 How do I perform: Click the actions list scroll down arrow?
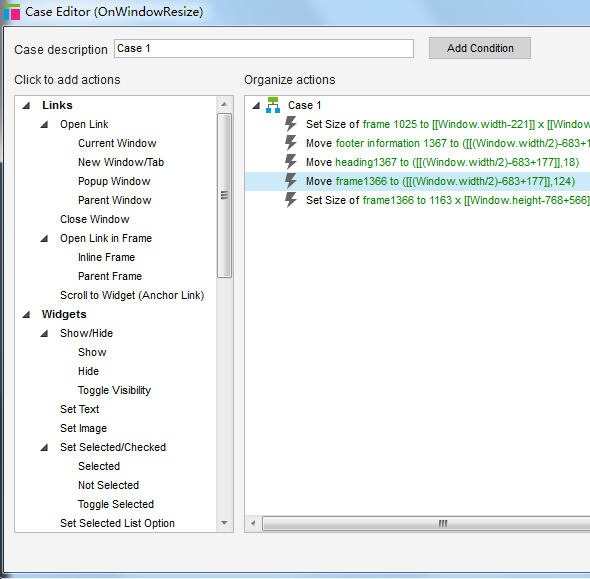(225, 523)
